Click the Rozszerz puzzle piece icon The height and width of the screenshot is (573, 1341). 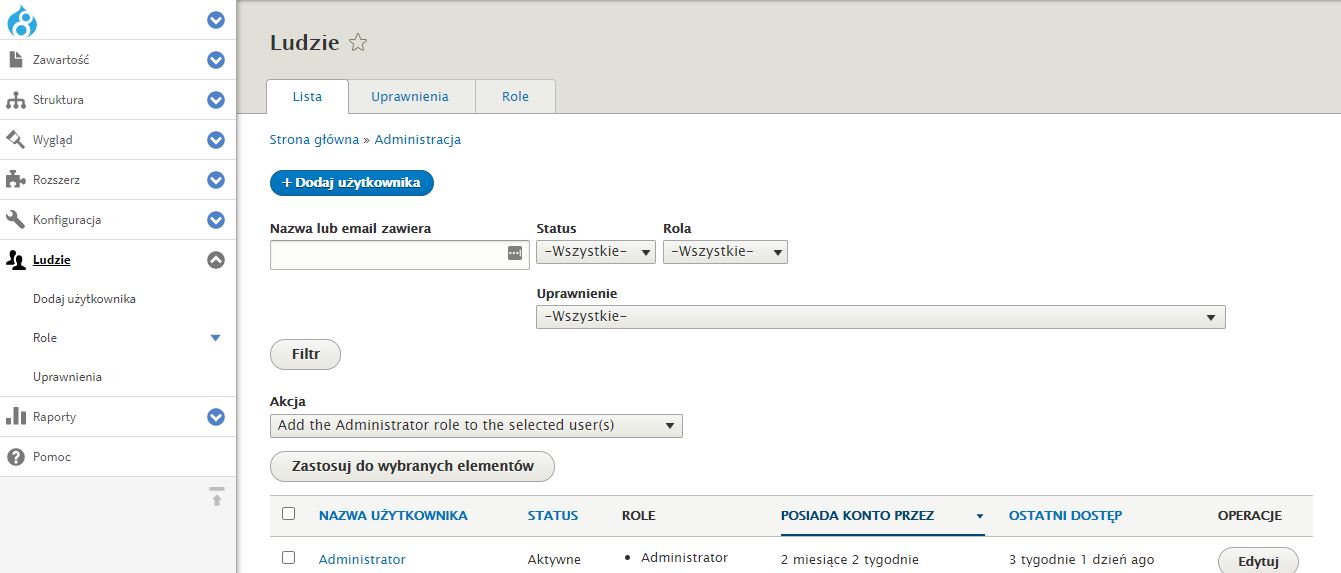(15, 180)
